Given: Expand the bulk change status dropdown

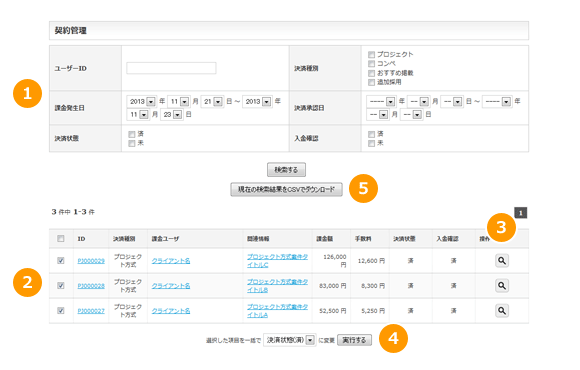Looking at the screenshot, I should tap(290, 340).
